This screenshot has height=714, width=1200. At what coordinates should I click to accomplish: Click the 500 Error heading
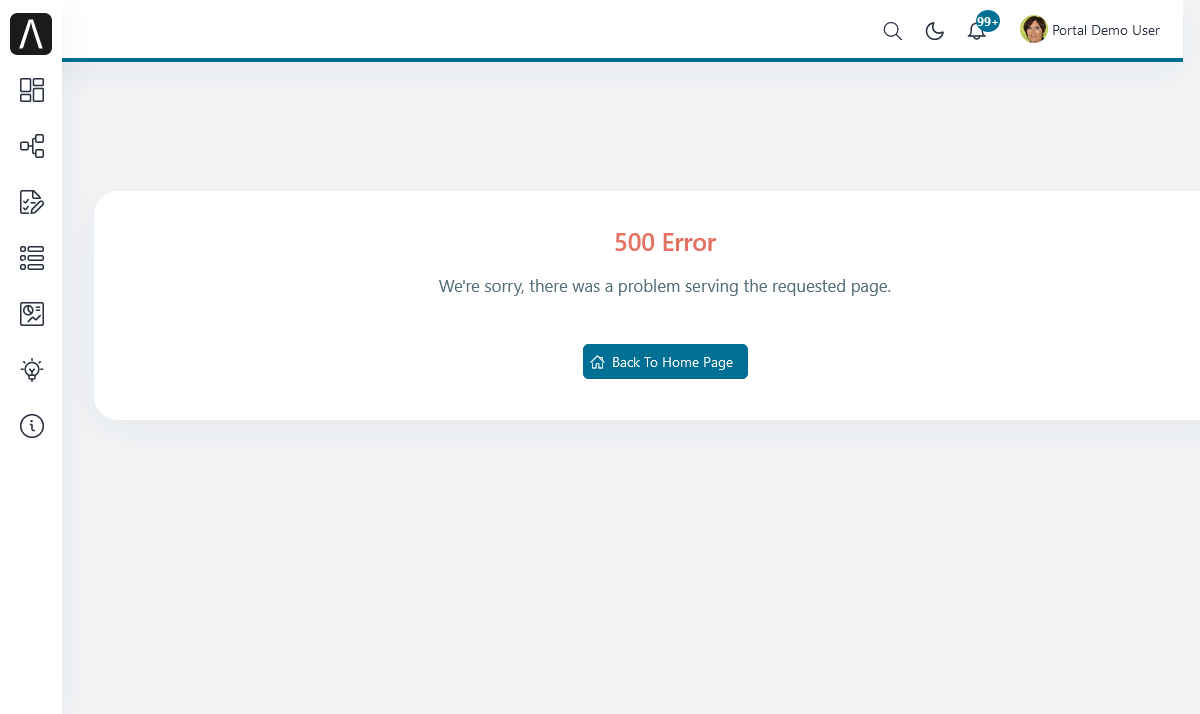point(664,243)
